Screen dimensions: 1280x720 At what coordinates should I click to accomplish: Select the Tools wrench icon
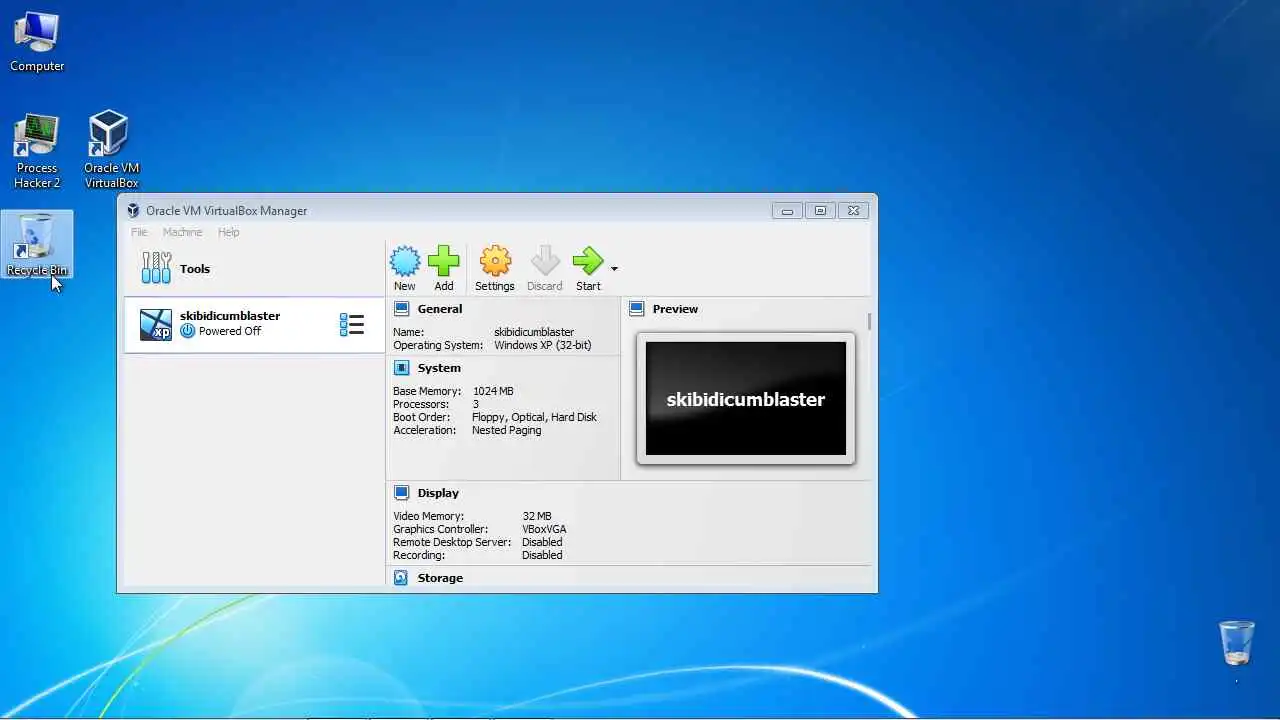tap(156, 268)
